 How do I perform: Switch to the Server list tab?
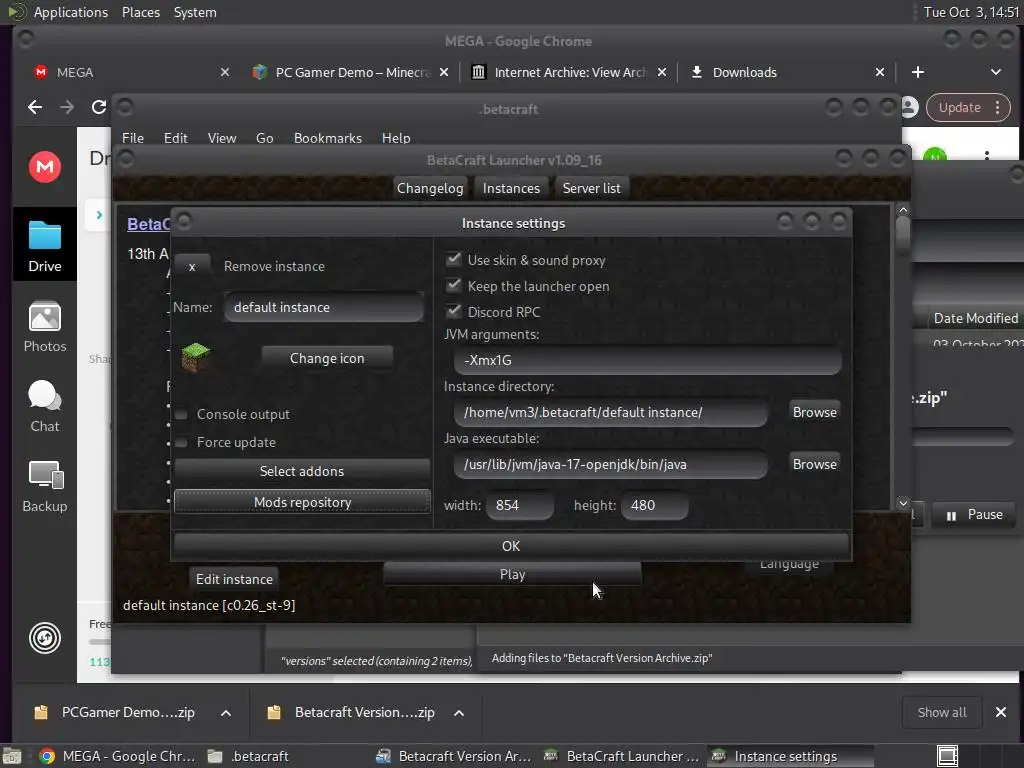591,188
